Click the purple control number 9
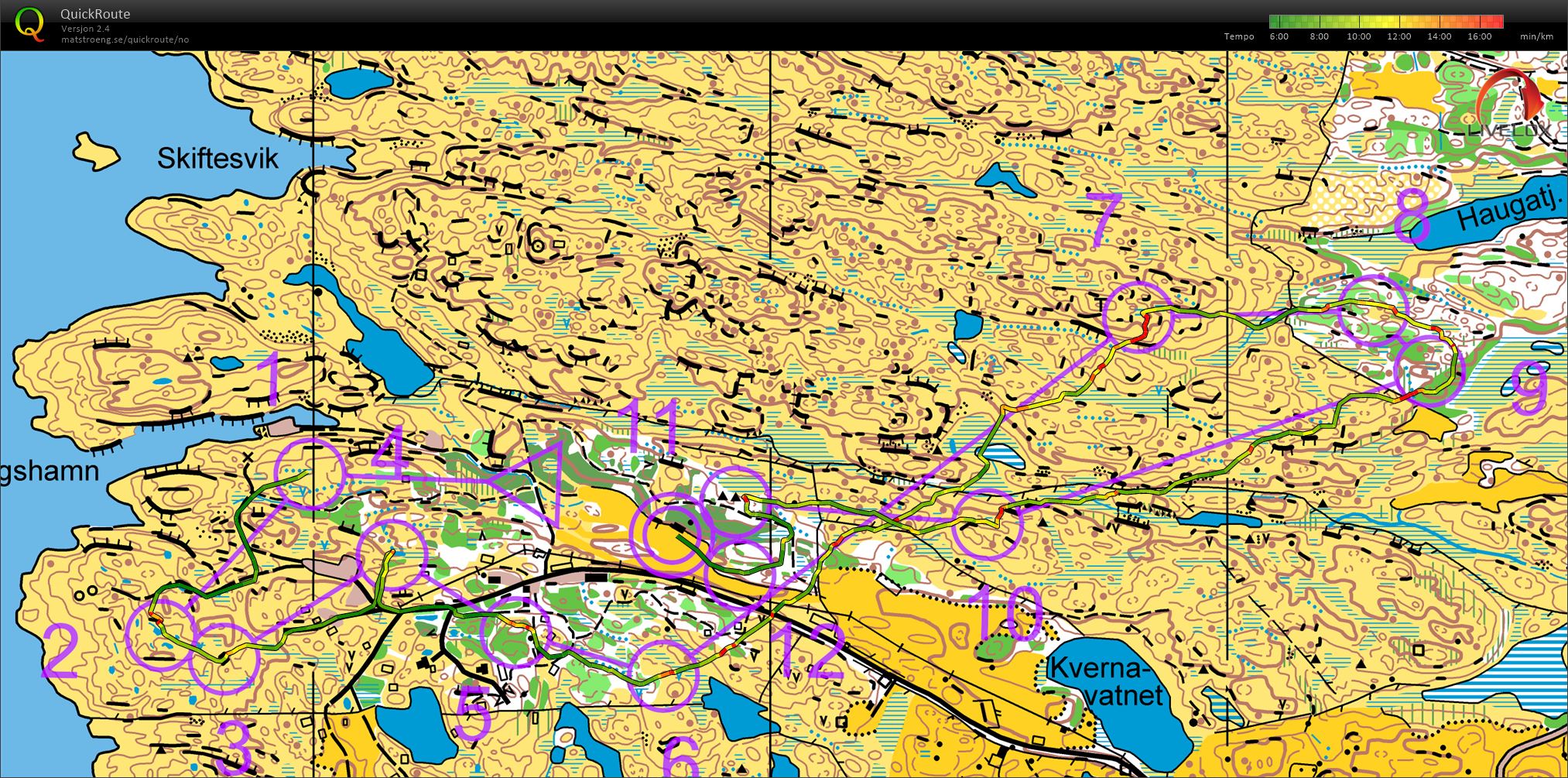 (x=1530, y=387)
